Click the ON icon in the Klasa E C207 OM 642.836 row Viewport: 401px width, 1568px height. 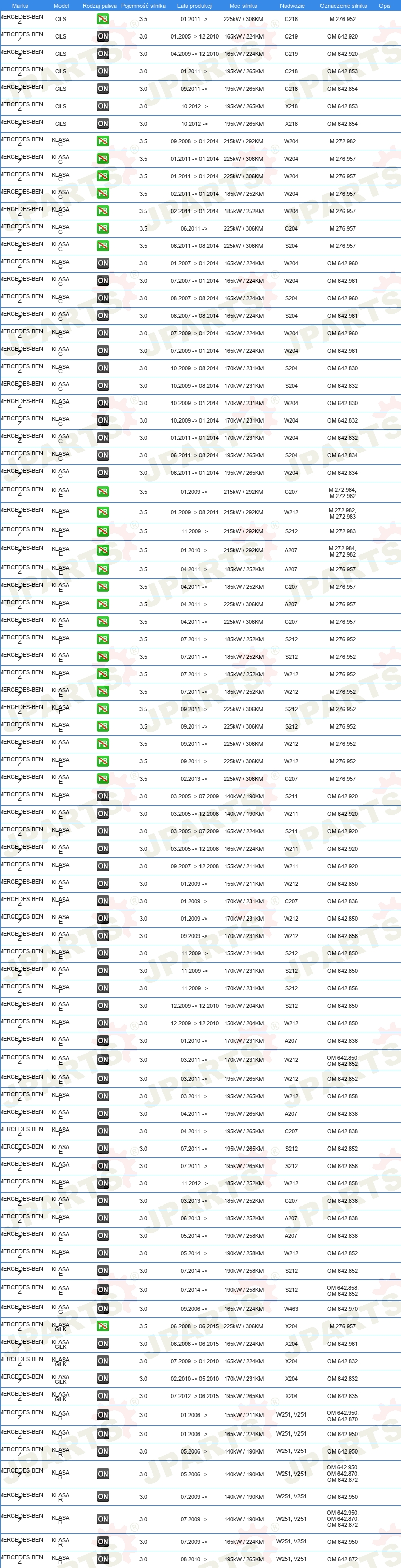(103, 901)
